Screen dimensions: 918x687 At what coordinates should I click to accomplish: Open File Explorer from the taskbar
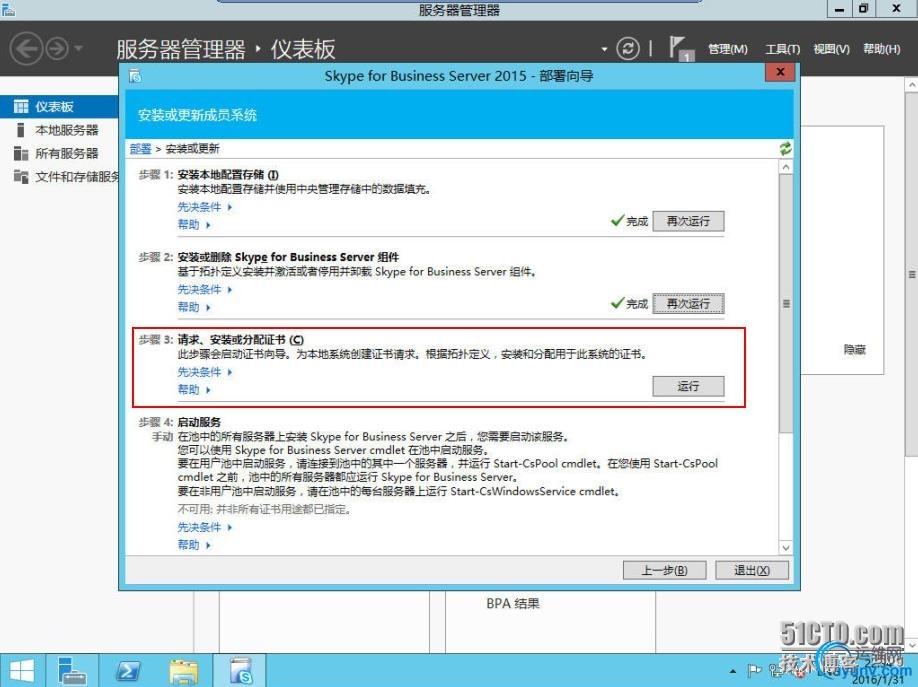(183, 671)
